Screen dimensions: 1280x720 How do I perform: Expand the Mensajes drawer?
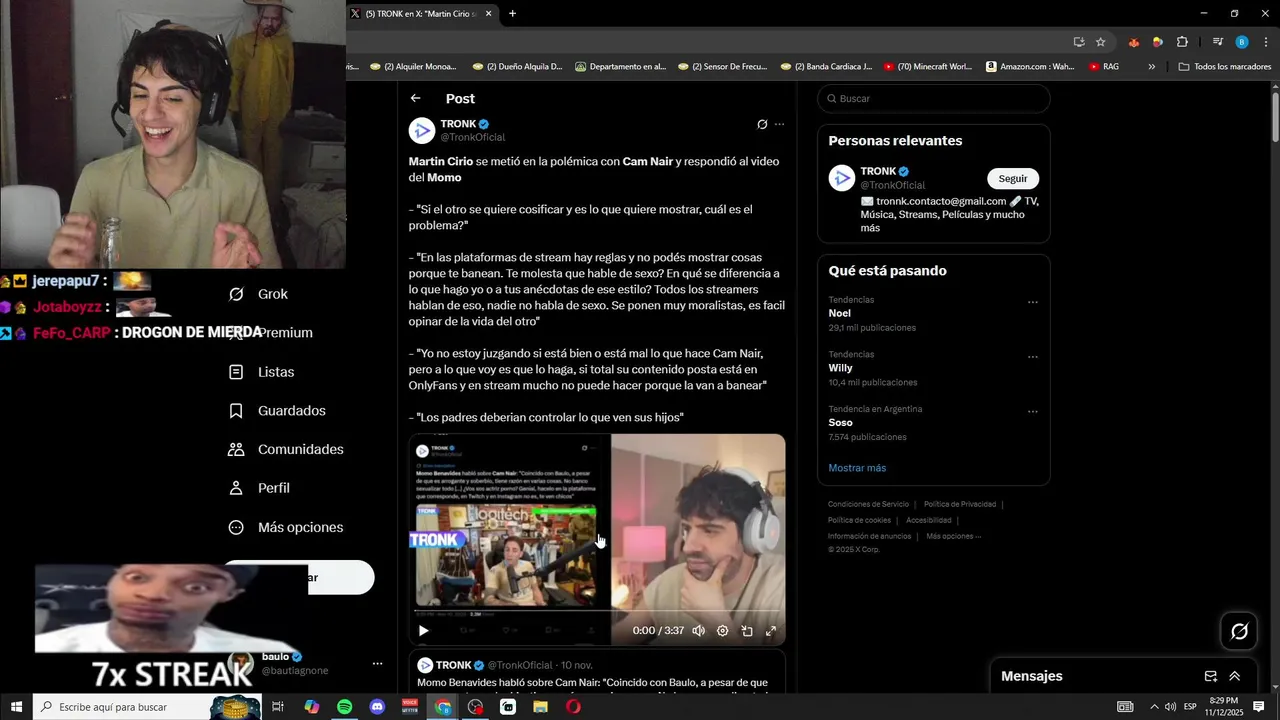click(x=1235, y=676)
